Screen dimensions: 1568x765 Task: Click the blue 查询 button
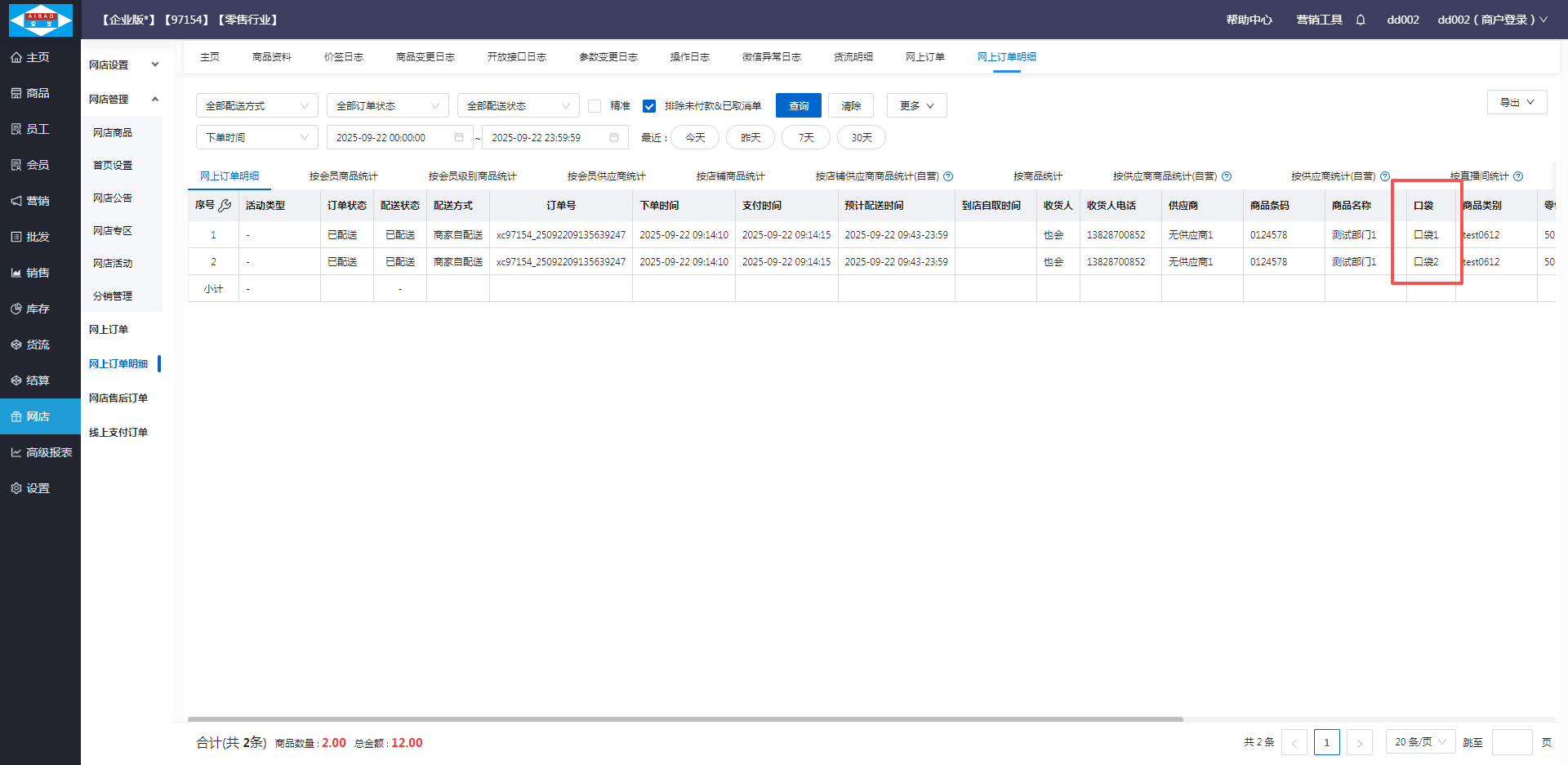point(798,106)
